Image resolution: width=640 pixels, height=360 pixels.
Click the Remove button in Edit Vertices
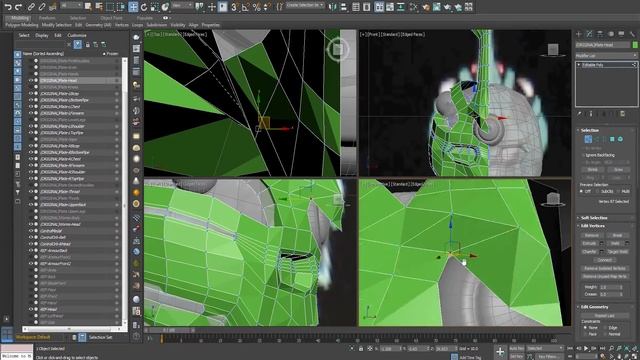(591, 236)
